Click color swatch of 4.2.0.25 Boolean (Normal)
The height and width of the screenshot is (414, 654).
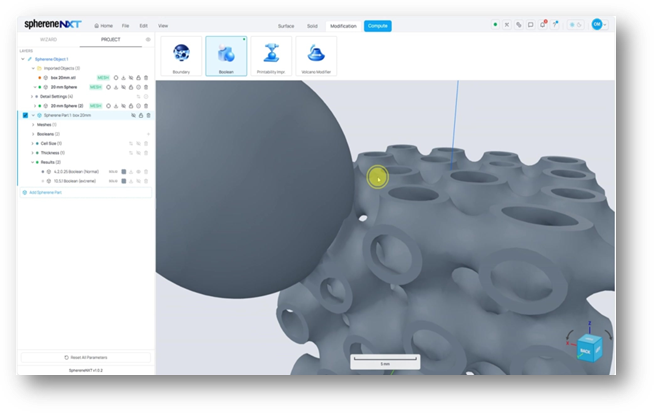tap(123, 172)
